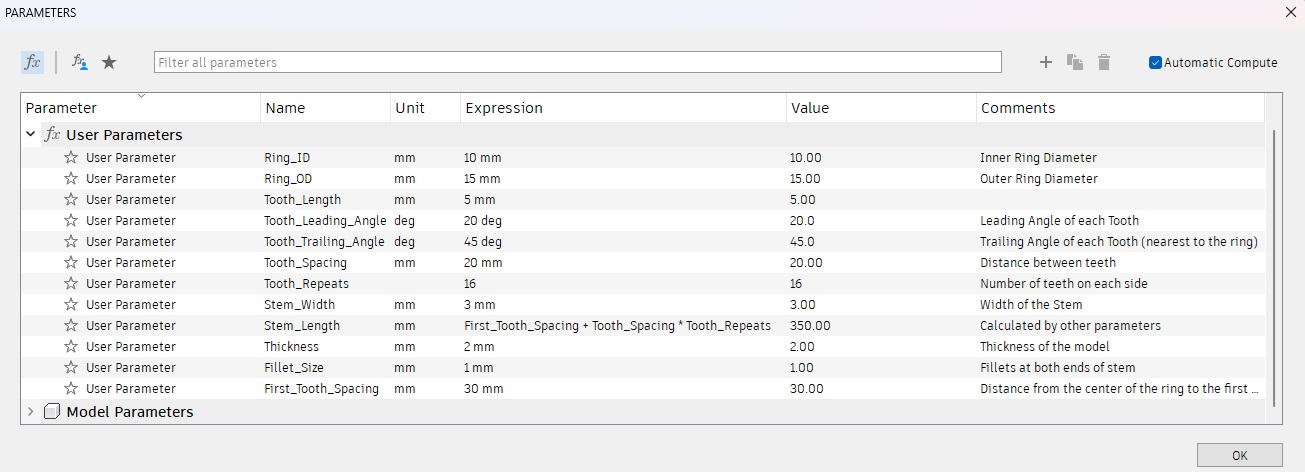Click 'Fillets at both ends of stem' comment
This screenshot has height=472, width=1305.
1058,367
